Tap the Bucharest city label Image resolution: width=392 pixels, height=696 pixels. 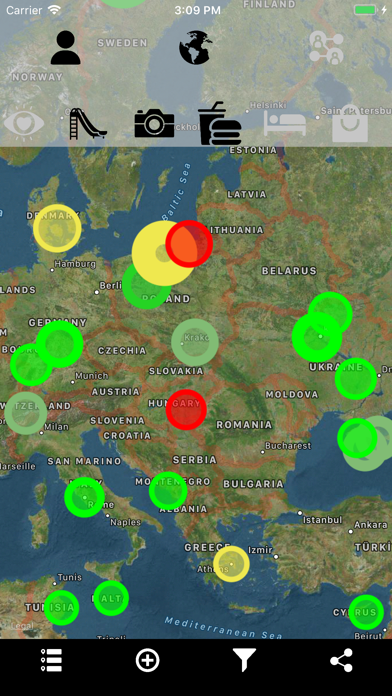288,445
